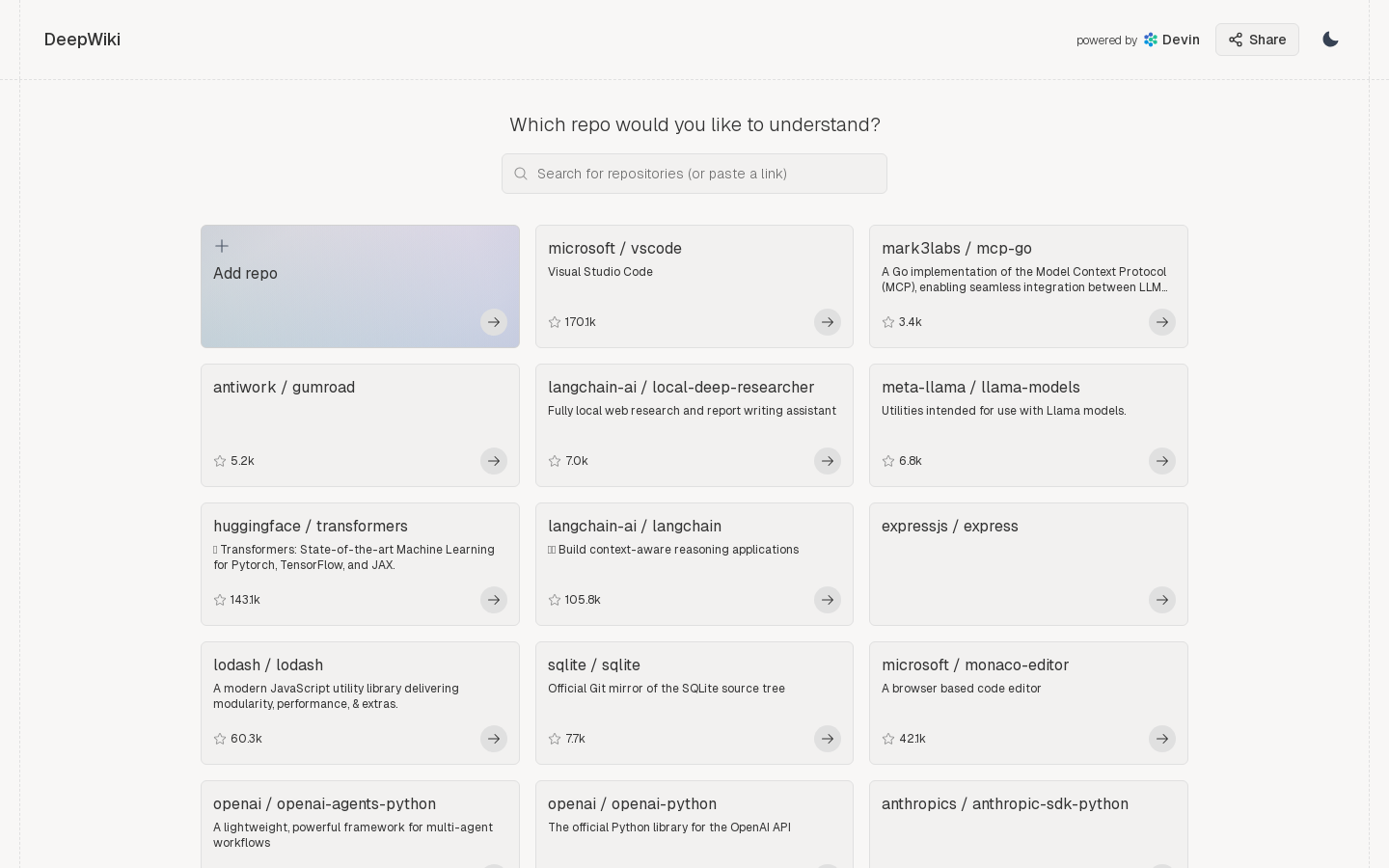
Task: Click transformers star count 143.1k
Action: tap(245, 600)
